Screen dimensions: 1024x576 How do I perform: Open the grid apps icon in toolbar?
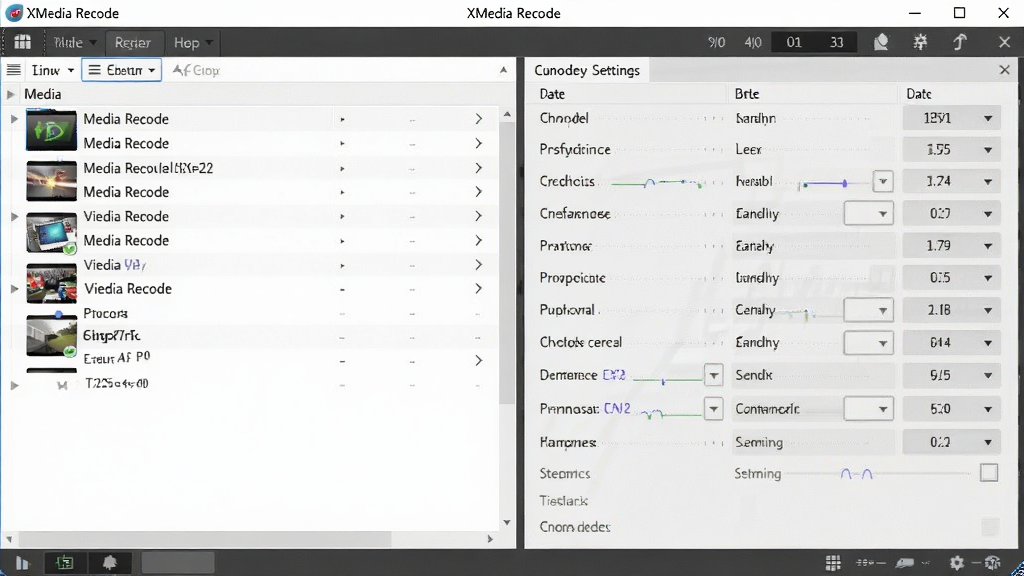coord(22,42)
